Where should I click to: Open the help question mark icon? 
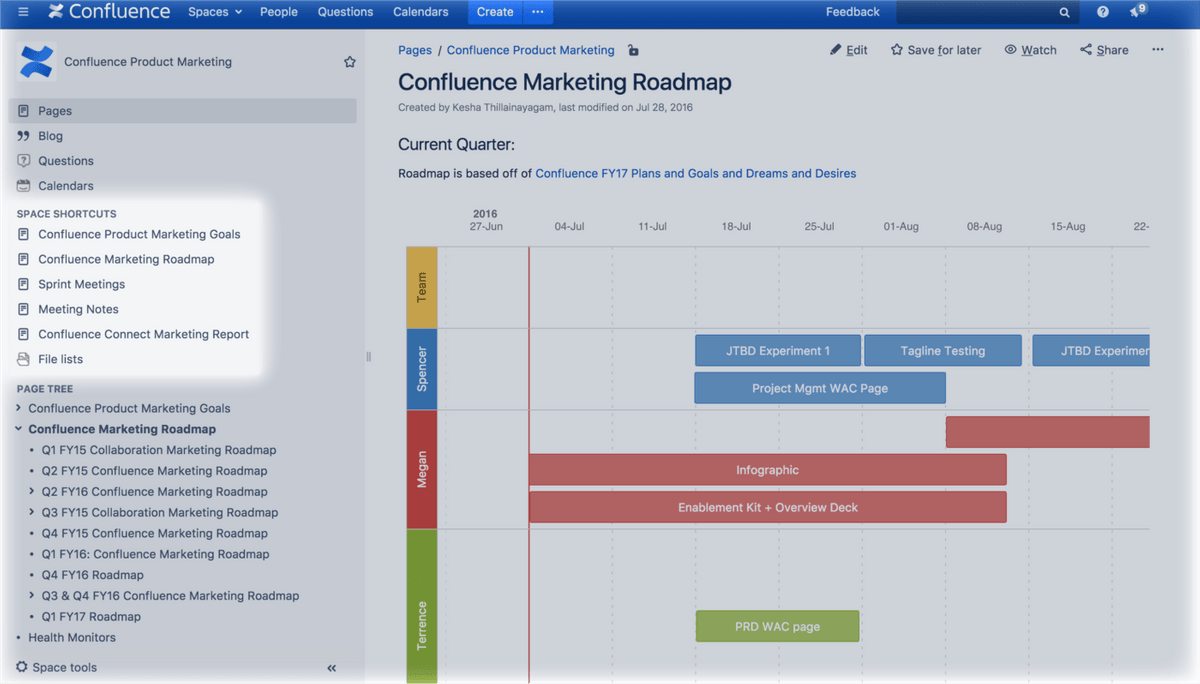click(1103, 12)
